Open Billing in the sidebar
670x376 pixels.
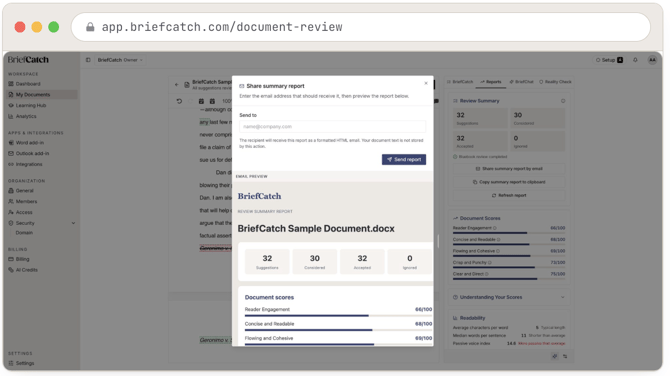[19, 259]
